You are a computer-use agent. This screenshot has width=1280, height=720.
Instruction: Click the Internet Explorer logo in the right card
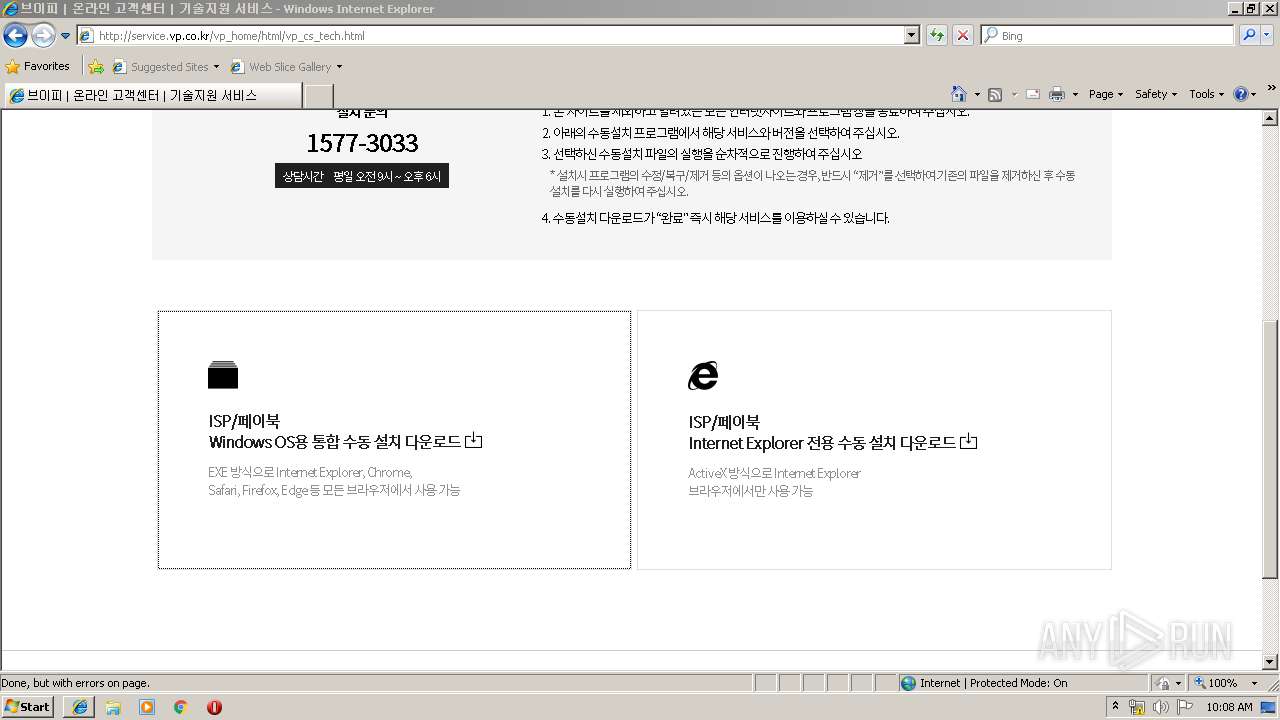click(703, 376)
